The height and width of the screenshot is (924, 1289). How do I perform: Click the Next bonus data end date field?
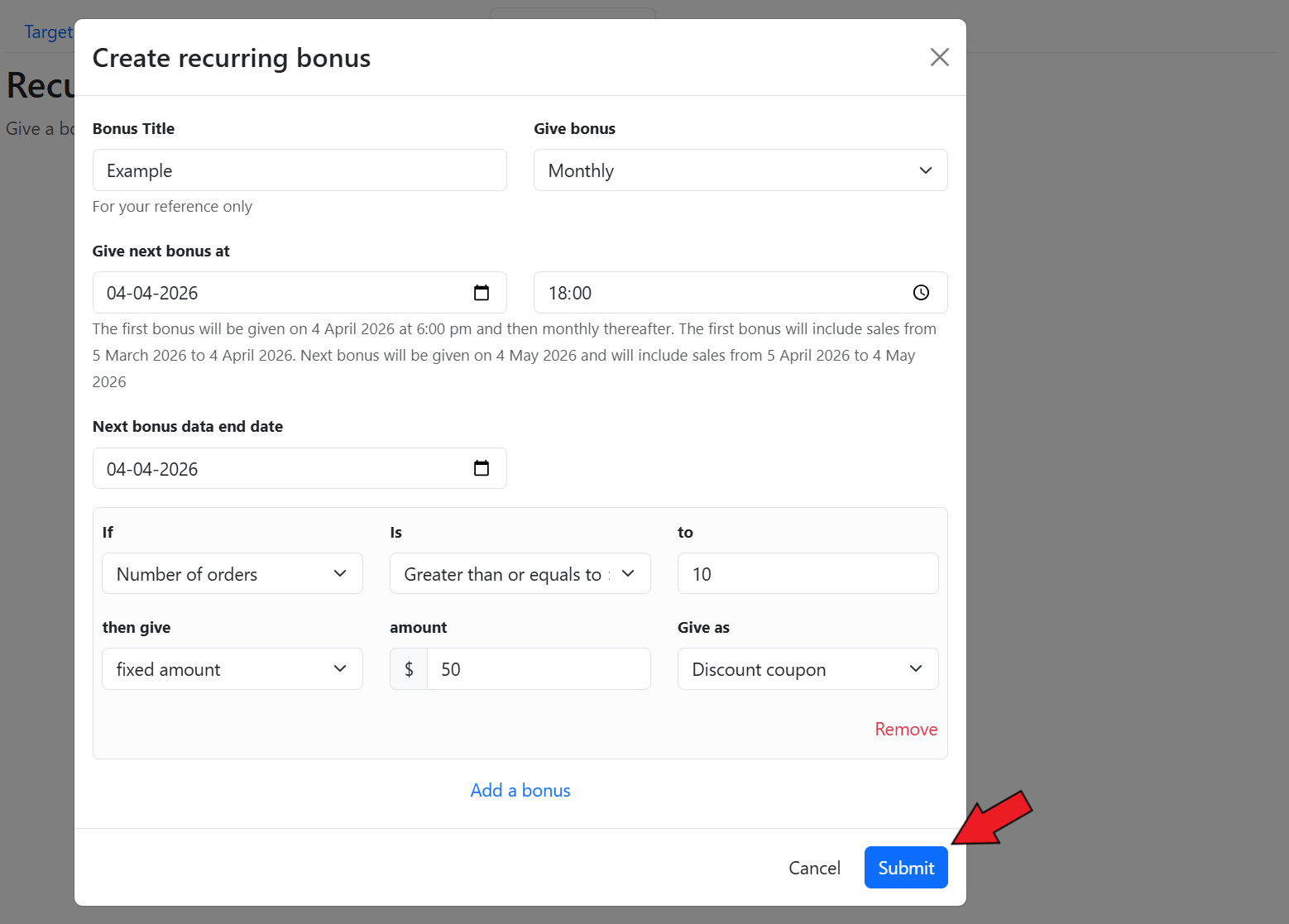pos(281,469)
